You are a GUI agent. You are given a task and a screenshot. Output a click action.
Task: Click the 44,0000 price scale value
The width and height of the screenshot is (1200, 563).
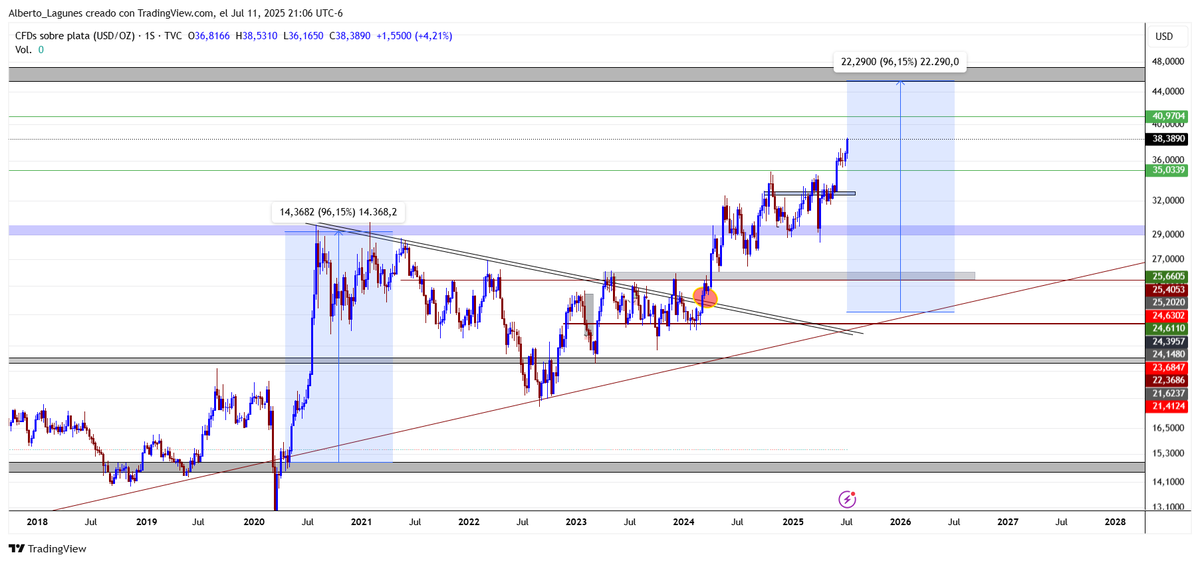pos(1169,91)
